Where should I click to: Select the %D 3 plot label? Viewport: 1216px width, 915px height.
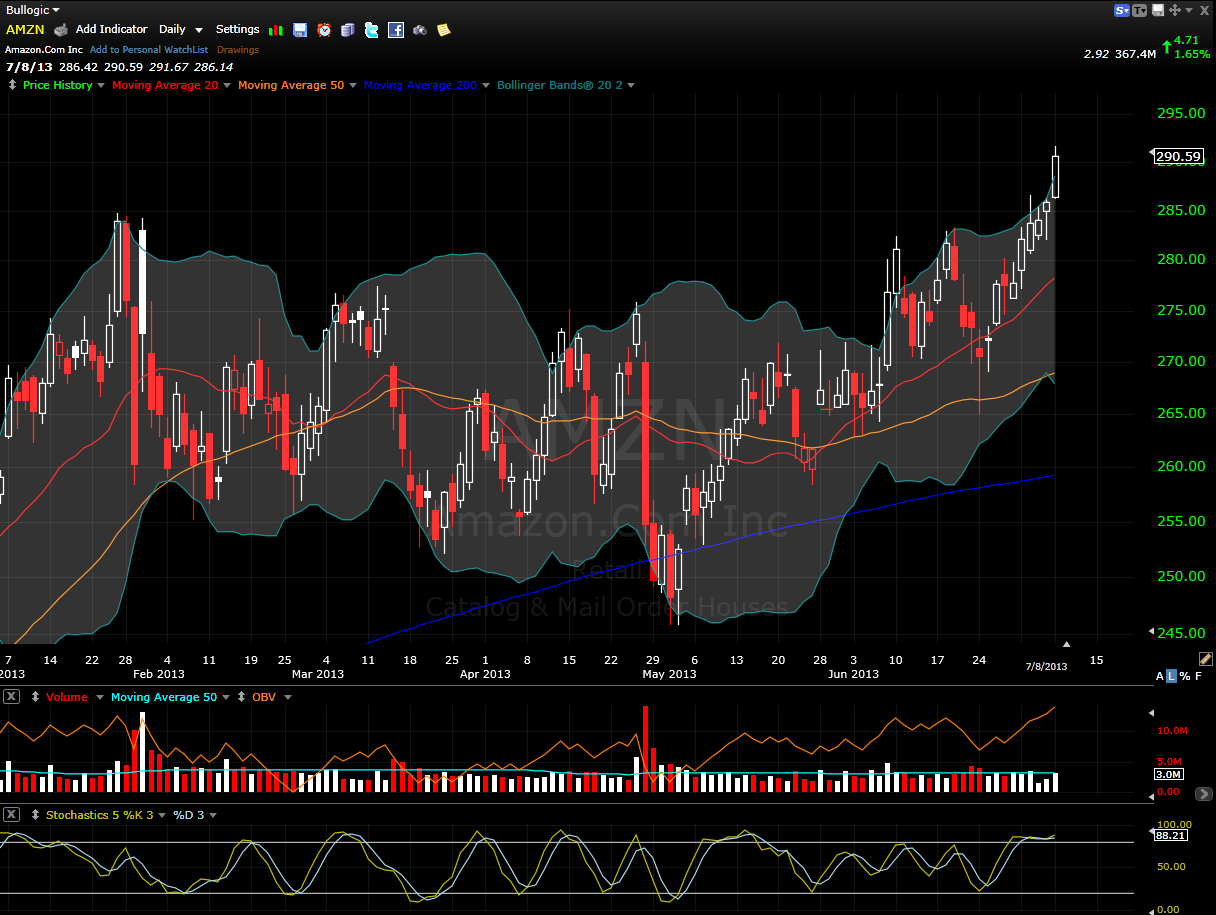pos(189,815)
